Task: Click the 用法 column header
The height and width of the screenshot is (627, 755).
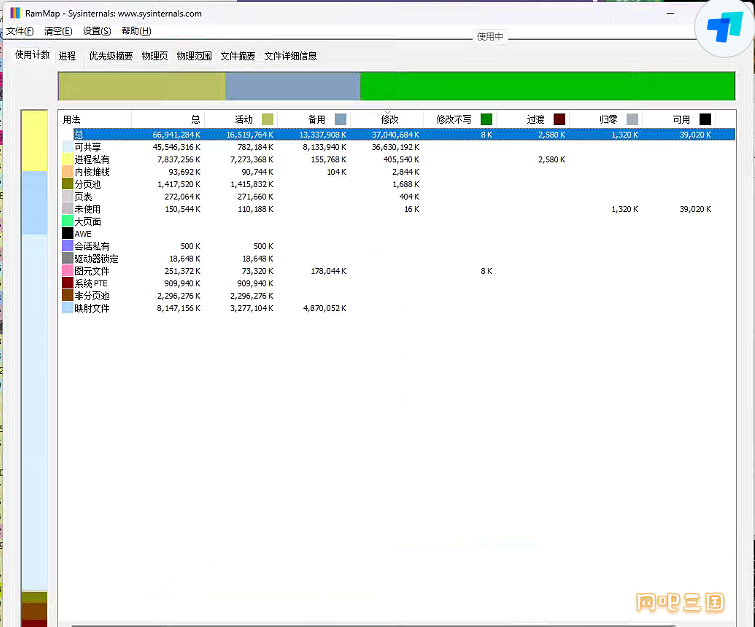Action: 72,119
